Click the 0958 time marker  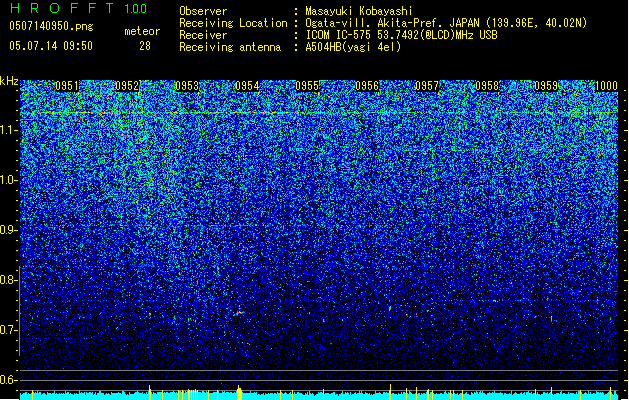point(487,86)
